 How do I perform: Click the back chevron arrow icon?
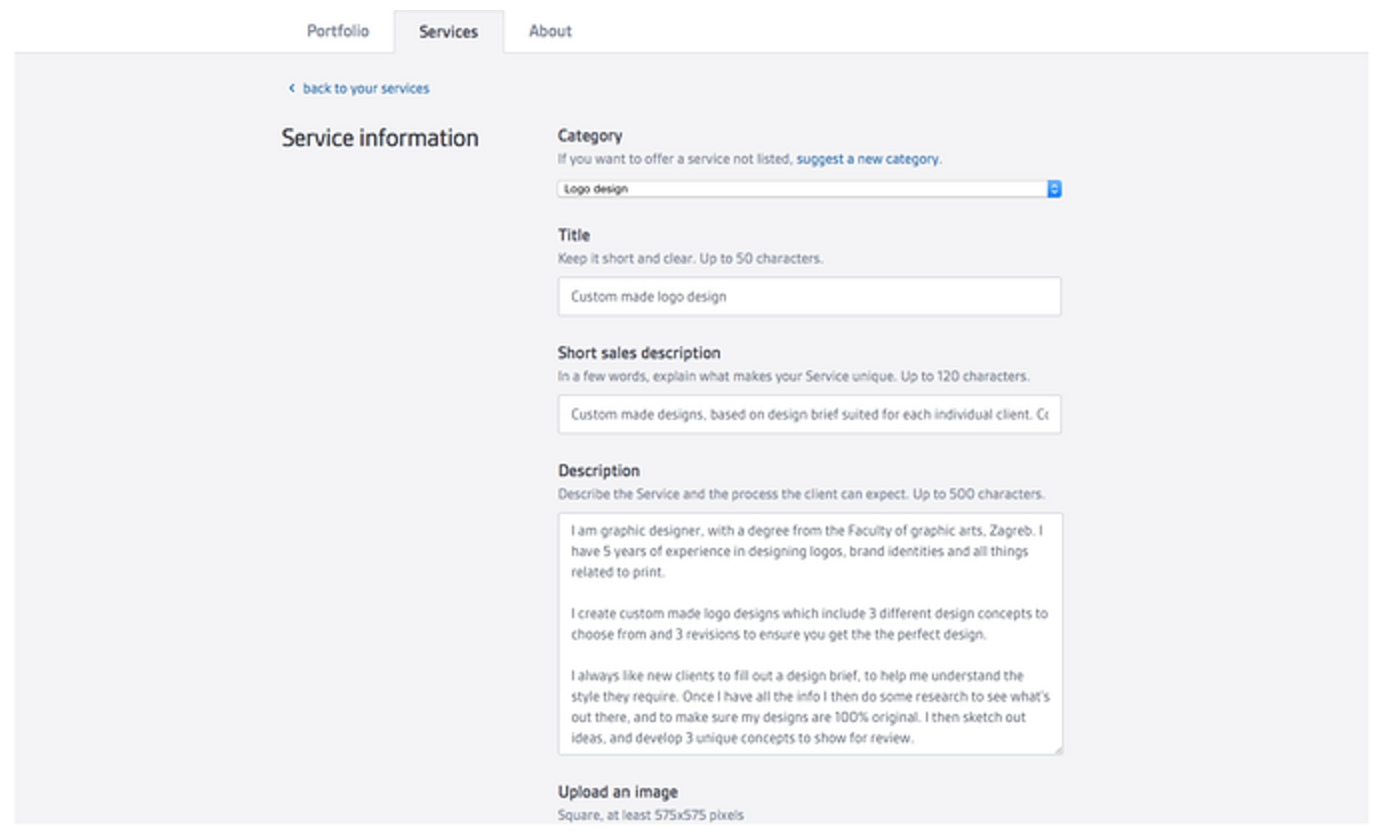(x=291, y=89)
